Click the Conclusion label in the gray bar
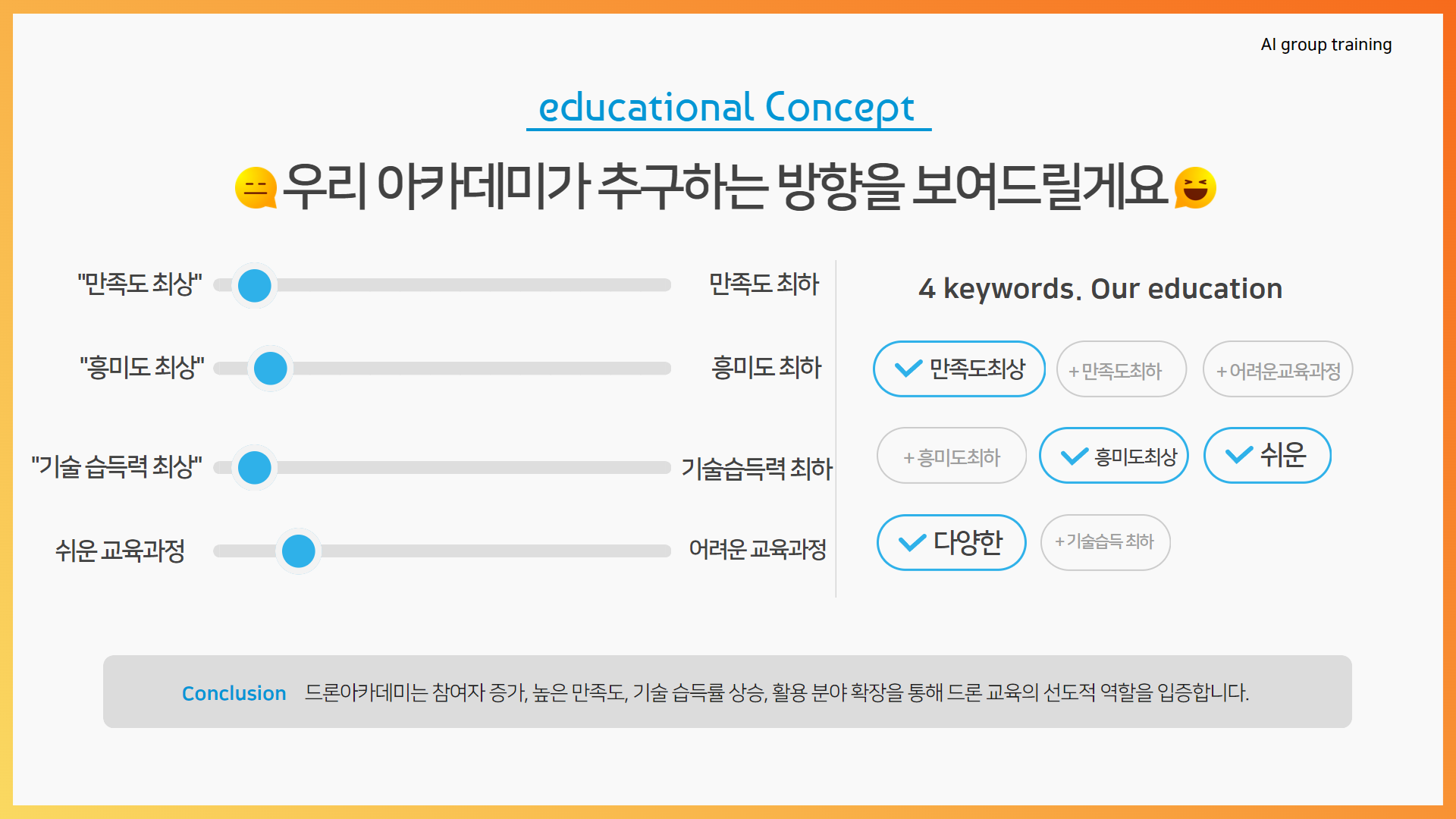The image size is (1456, 819). click(x=234, y=693)
